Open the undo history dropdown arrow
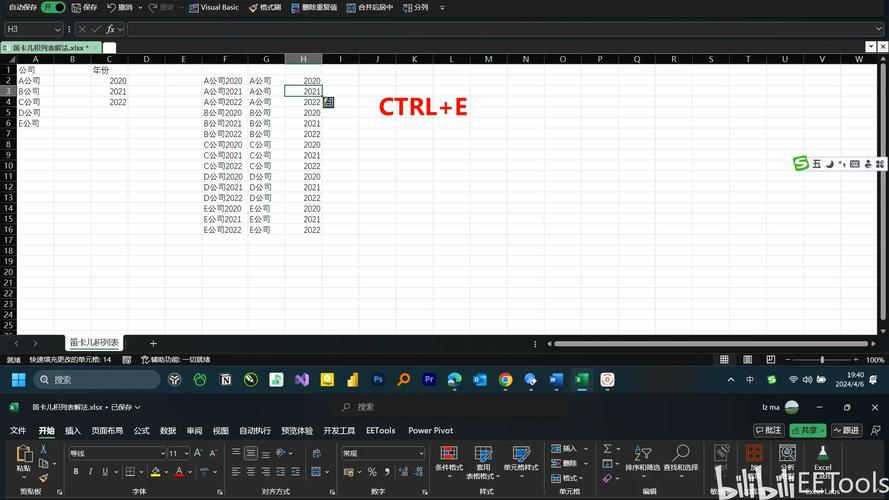 click(x=140, y=7)
